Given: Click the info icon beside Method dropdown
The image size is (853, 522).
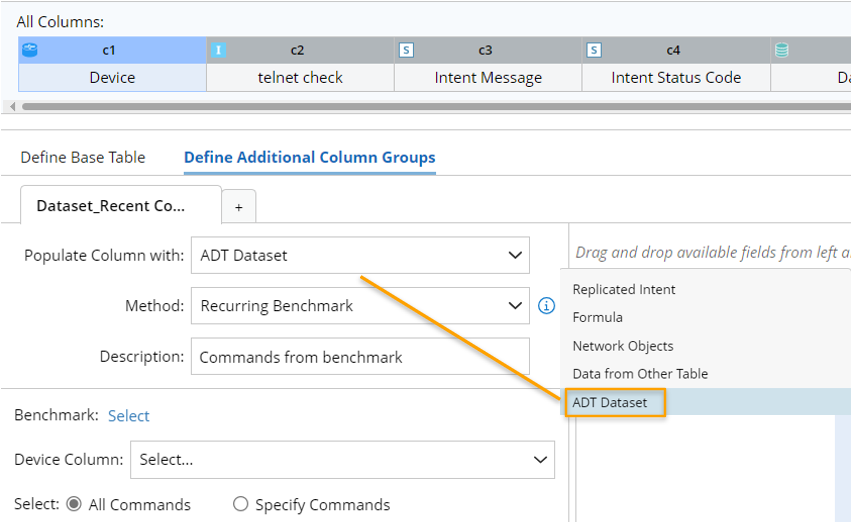Looking at the screenshot, I should [547, 306].
